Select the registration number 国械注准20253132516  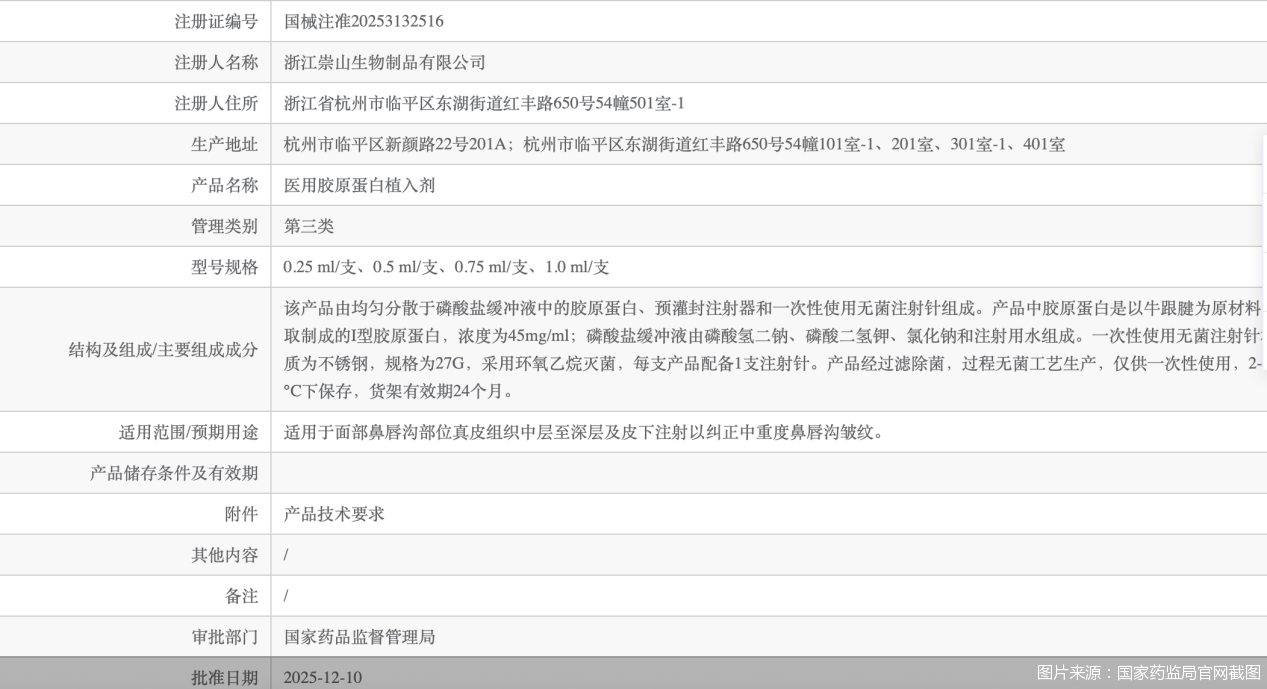pos(365,21)
